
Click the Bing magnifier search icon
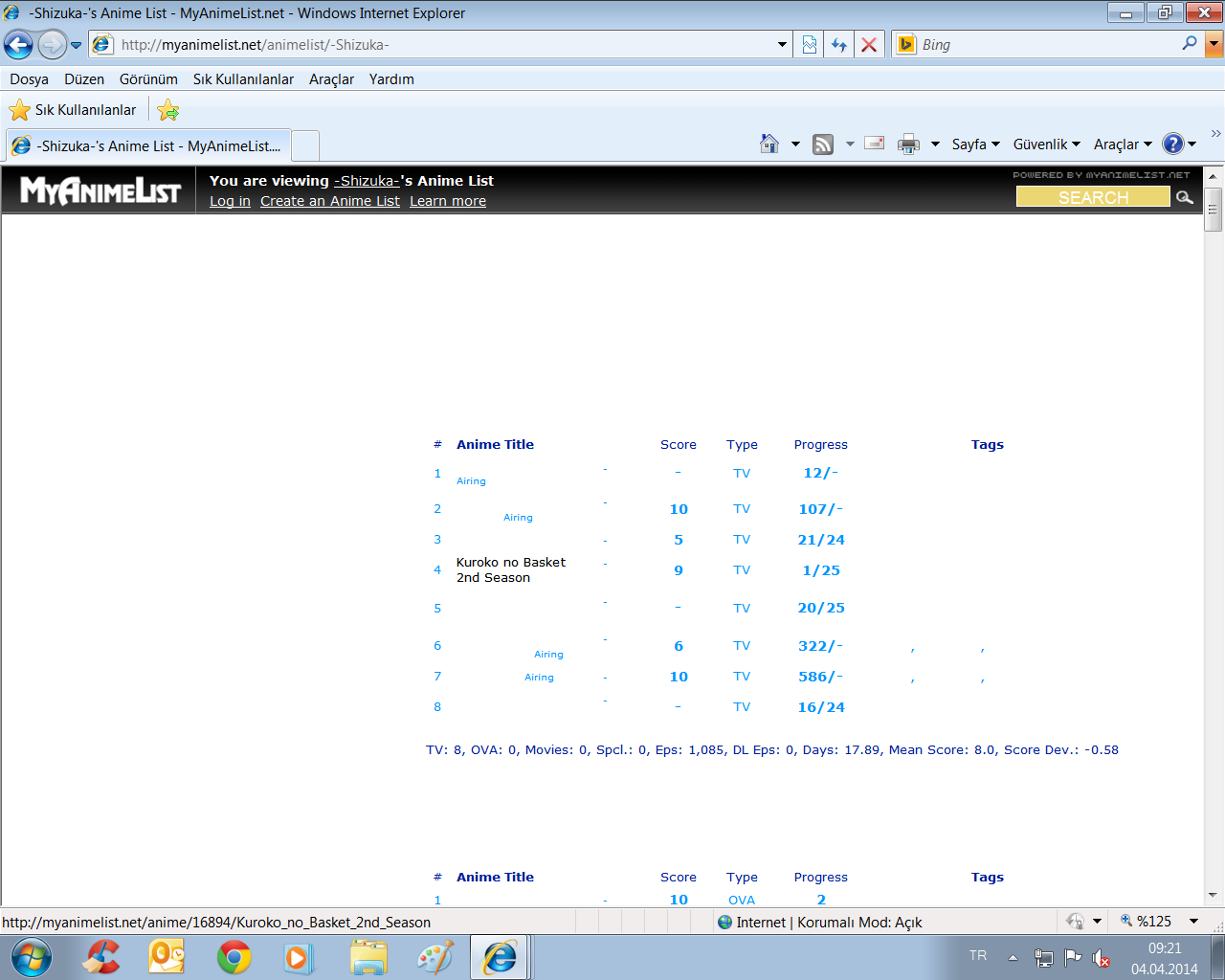(1190, 44)
